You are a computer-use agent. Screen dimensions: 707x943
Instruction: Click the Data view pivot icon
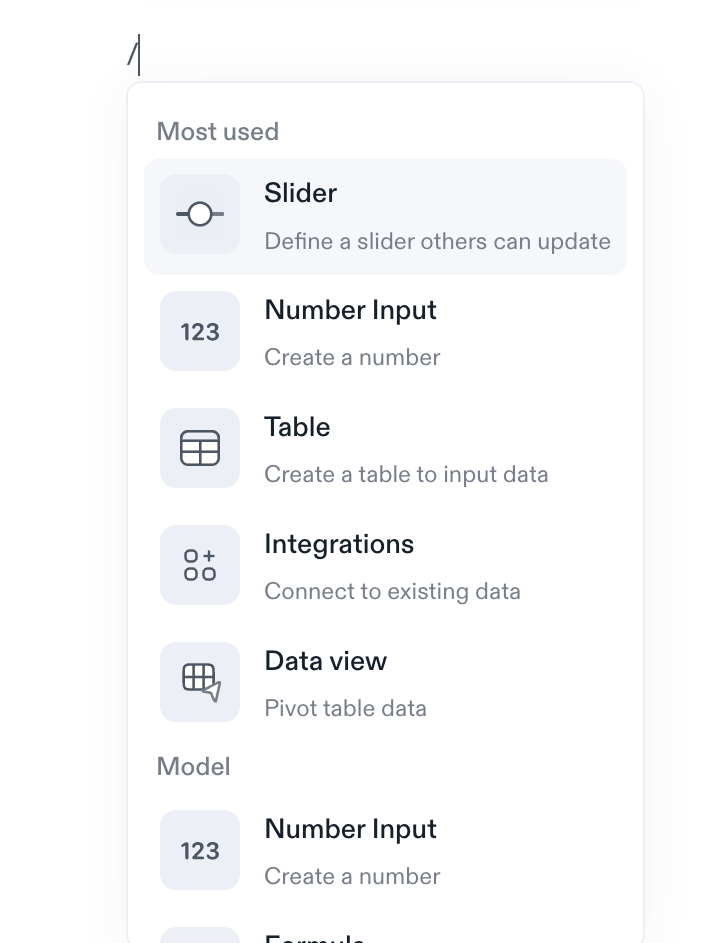tap(199, 682)
